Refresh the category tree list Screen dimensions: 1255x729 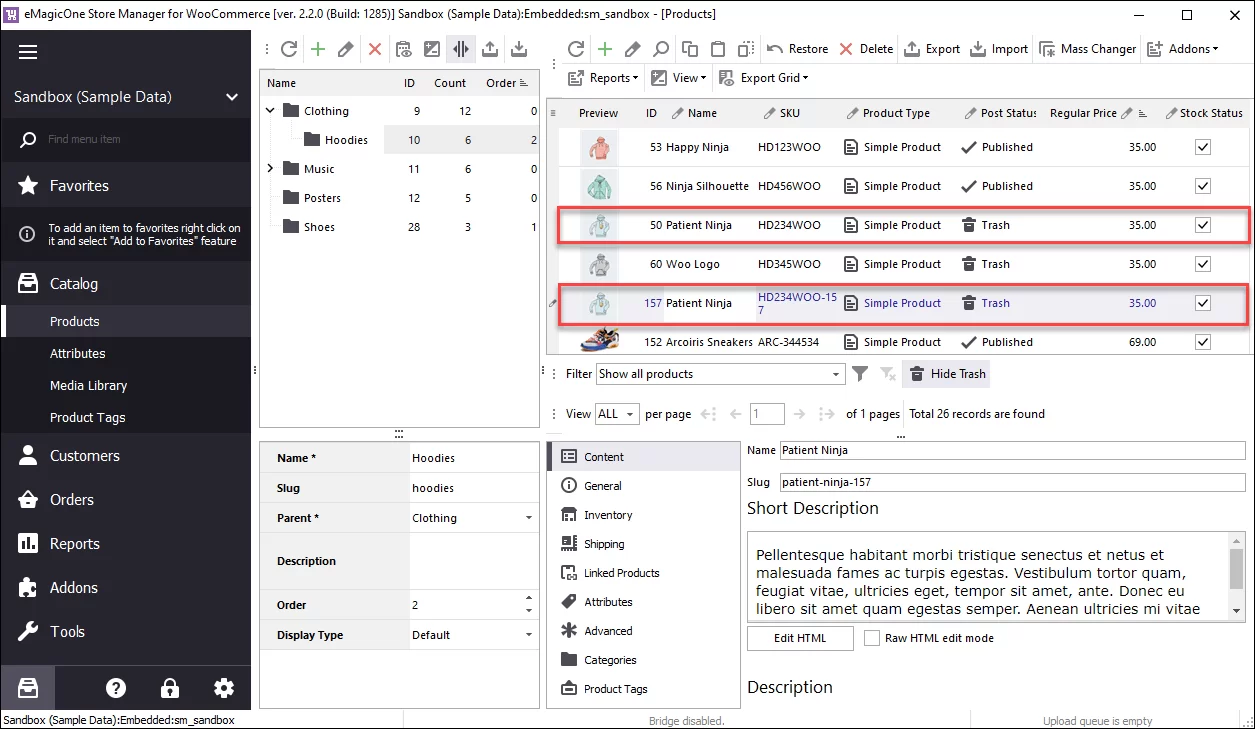289,49
